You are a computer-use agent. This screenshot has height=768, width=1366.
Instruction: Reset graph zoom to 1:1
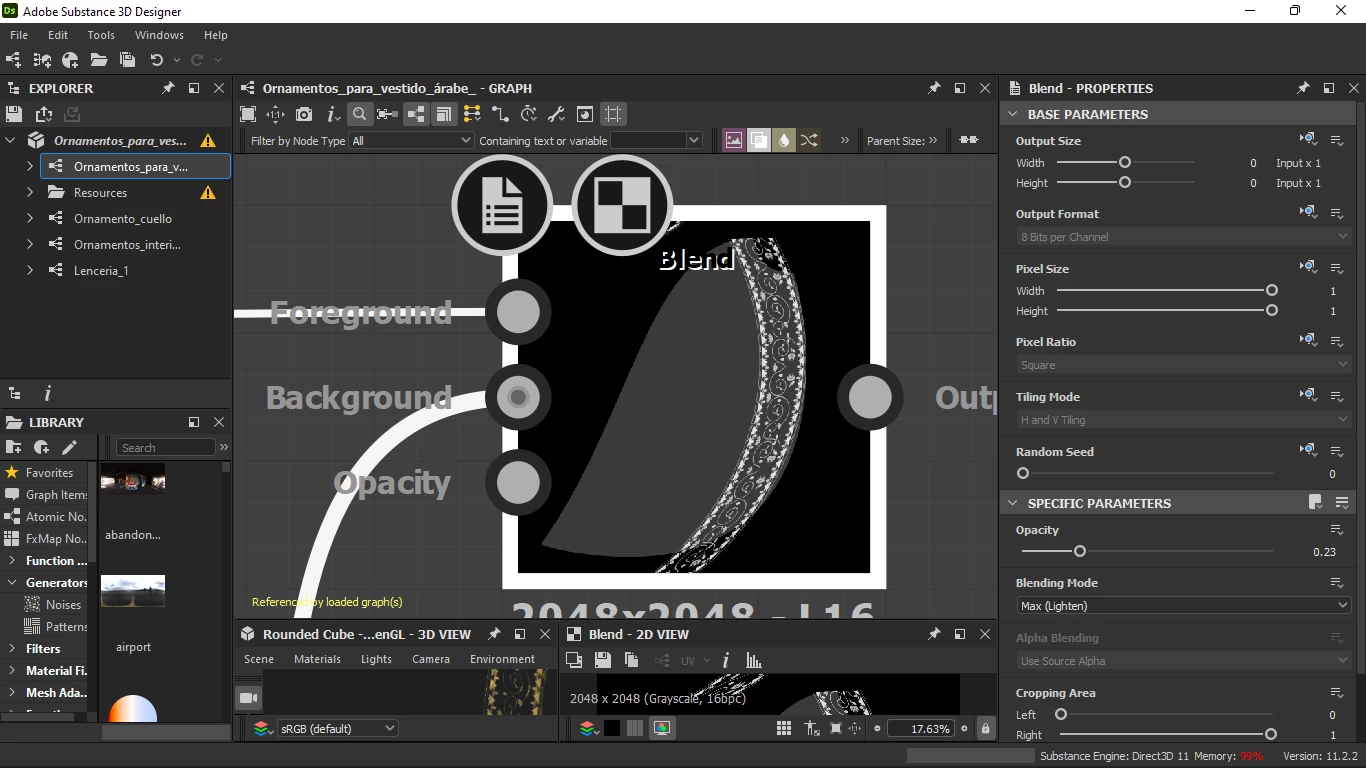276,114
